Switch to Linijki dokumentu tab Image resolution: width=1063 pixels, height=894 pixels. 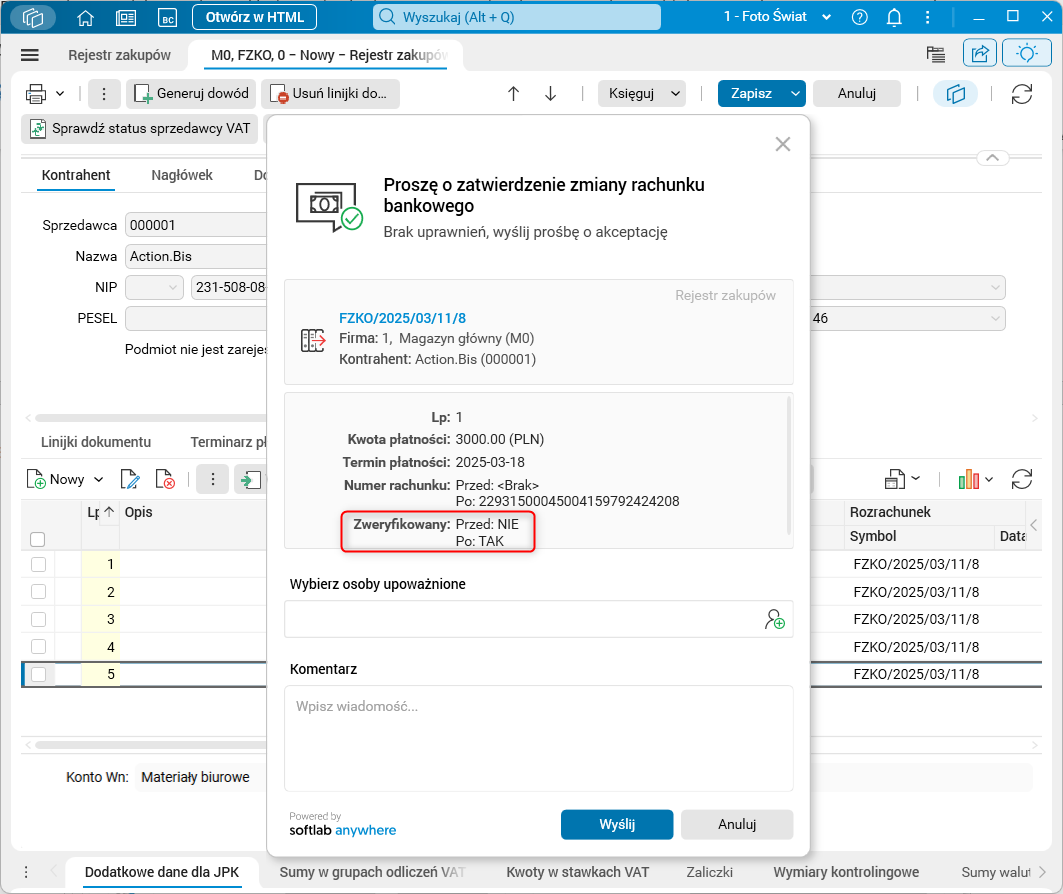pyautogui.click(x=96, y=442)
